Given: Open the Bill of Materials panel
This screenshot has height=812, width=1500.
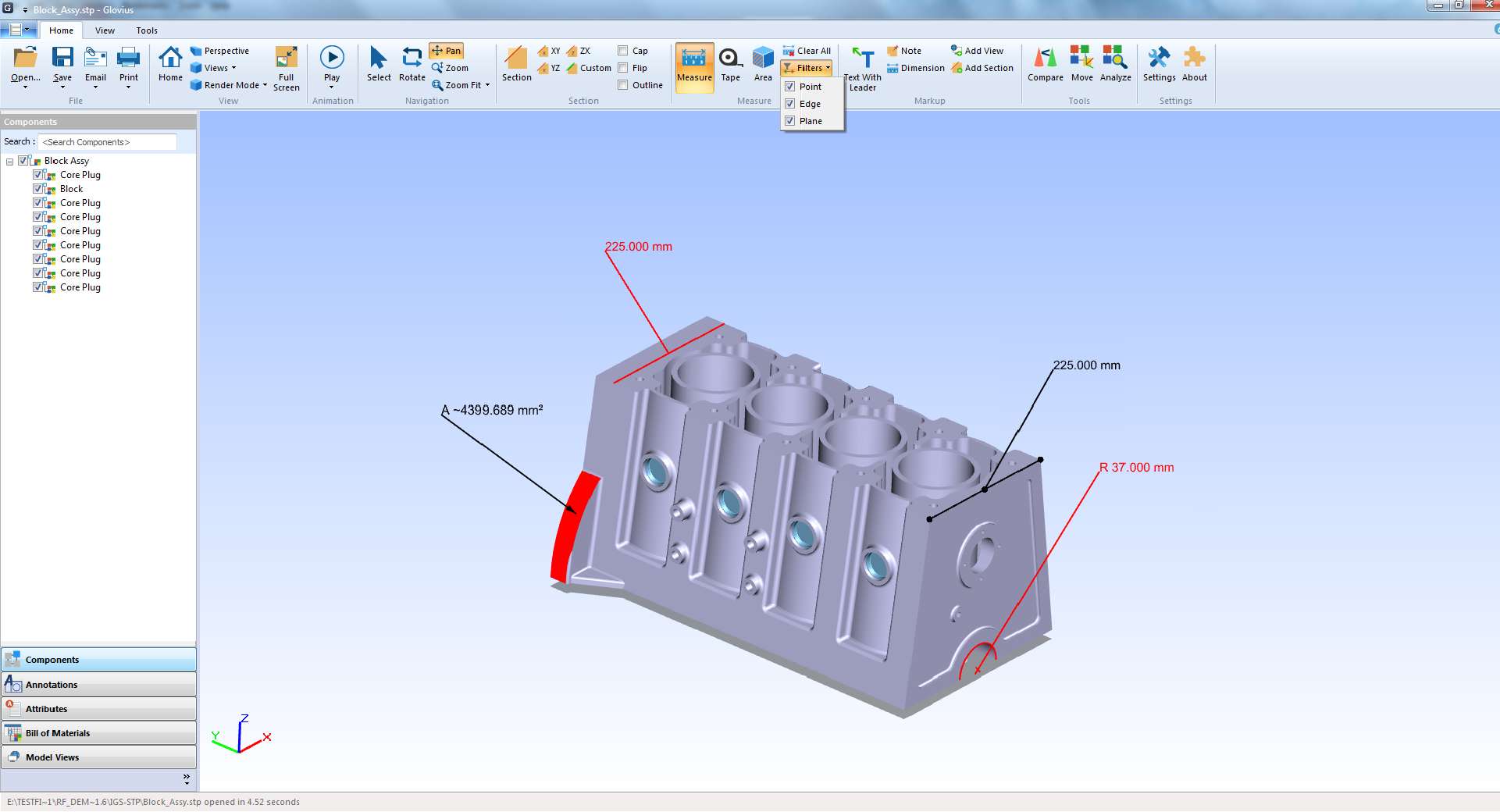Looking at the screenshot, I should 98,733.
